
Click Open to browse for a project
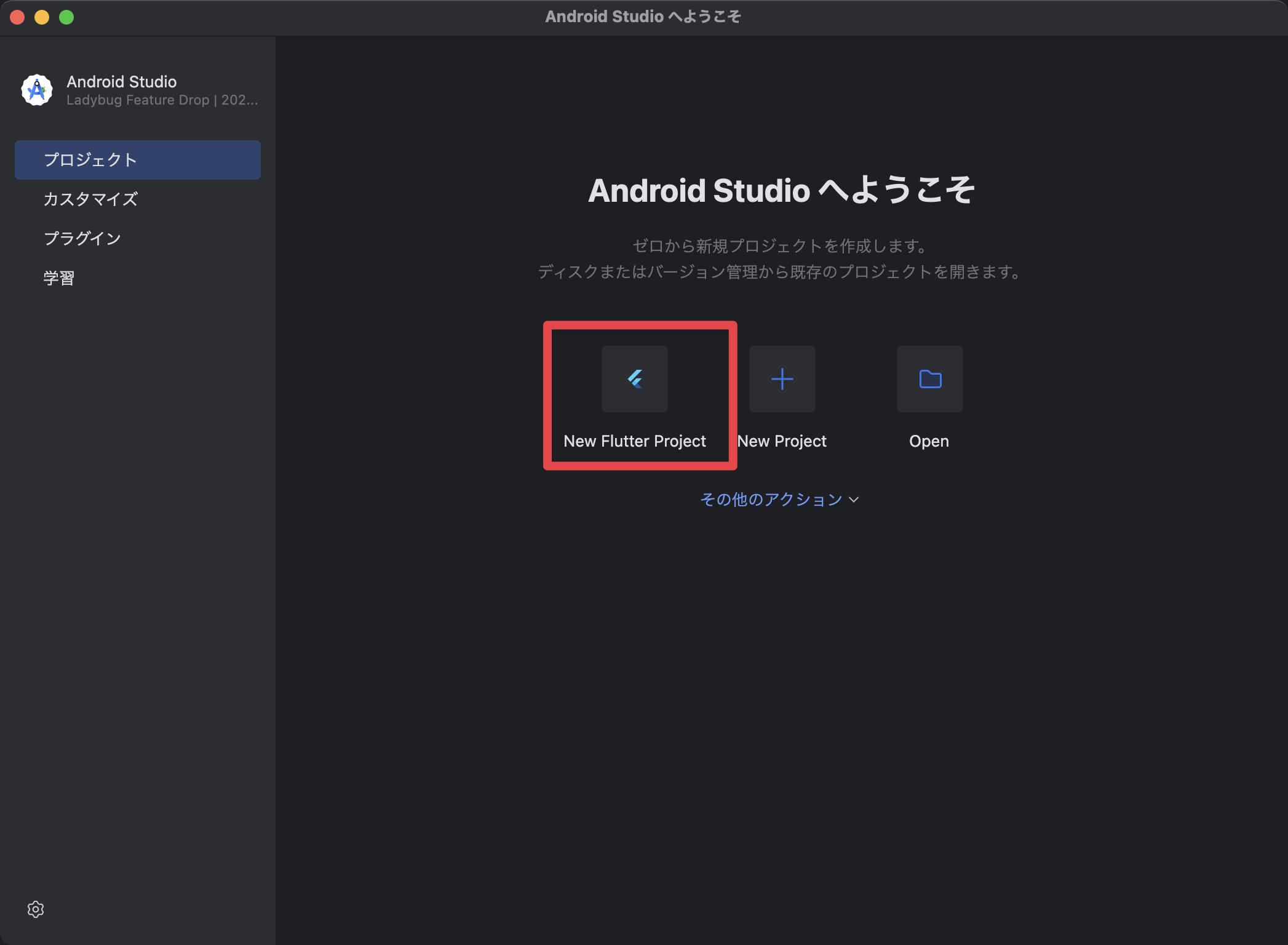929,441
